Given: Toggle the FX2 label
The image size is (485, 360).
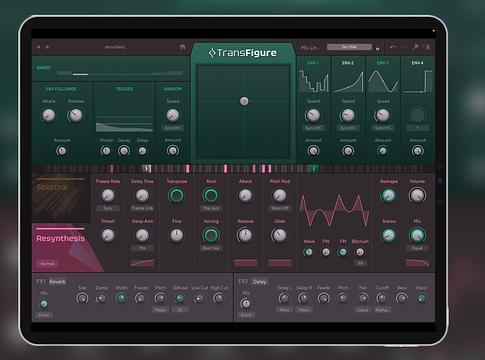Looking at the screenshot, I should point(243,282).
